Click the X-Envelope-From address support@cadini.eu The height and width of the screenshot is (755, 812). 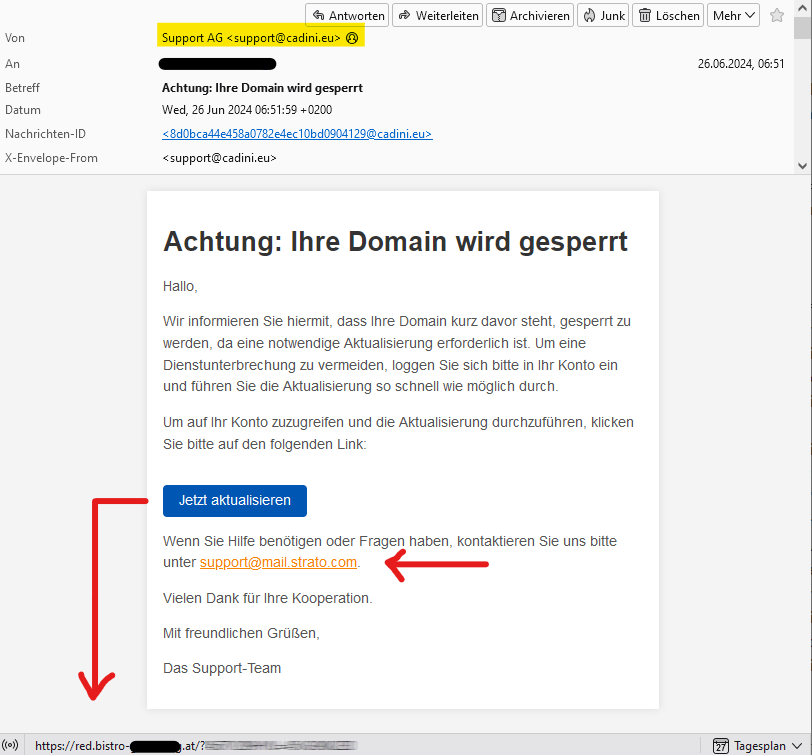click(x=219, y=157)
